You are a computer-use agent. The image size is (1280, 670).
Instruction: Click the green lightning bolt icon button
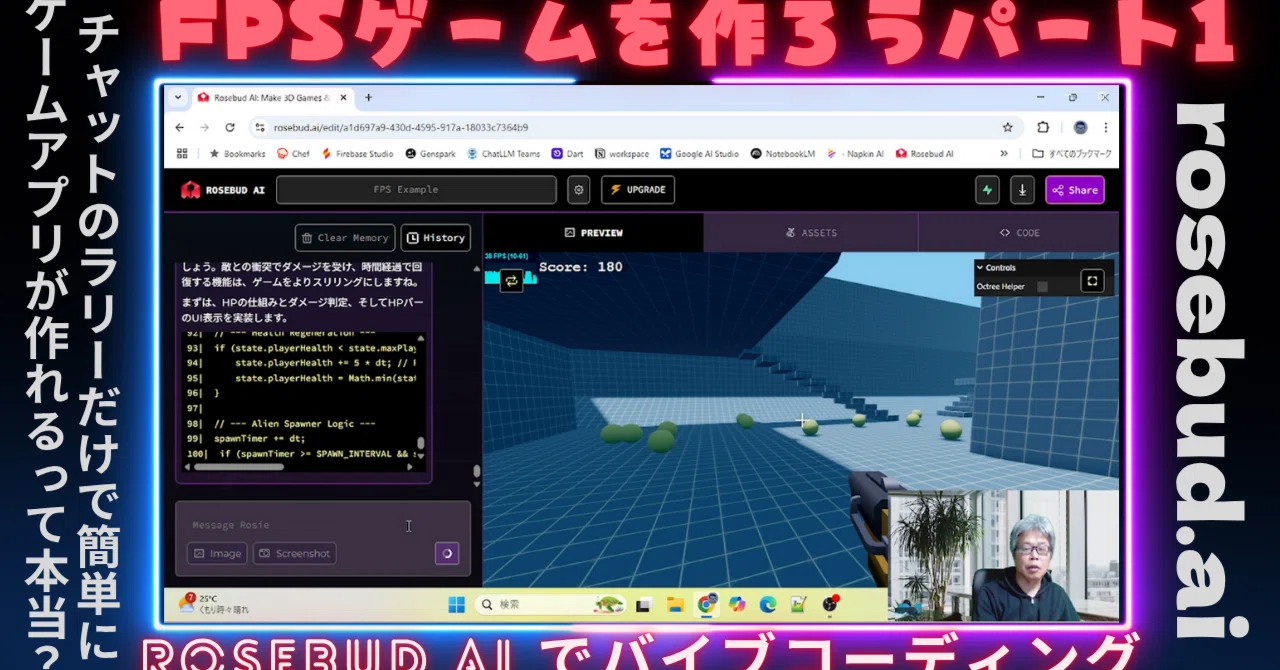click(x=987, y=190)
